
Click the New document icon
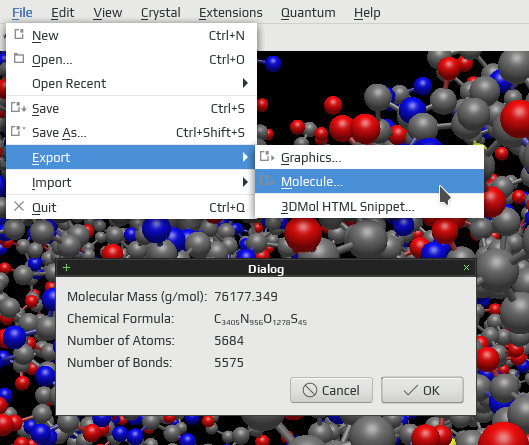click(x=19, y=34)
